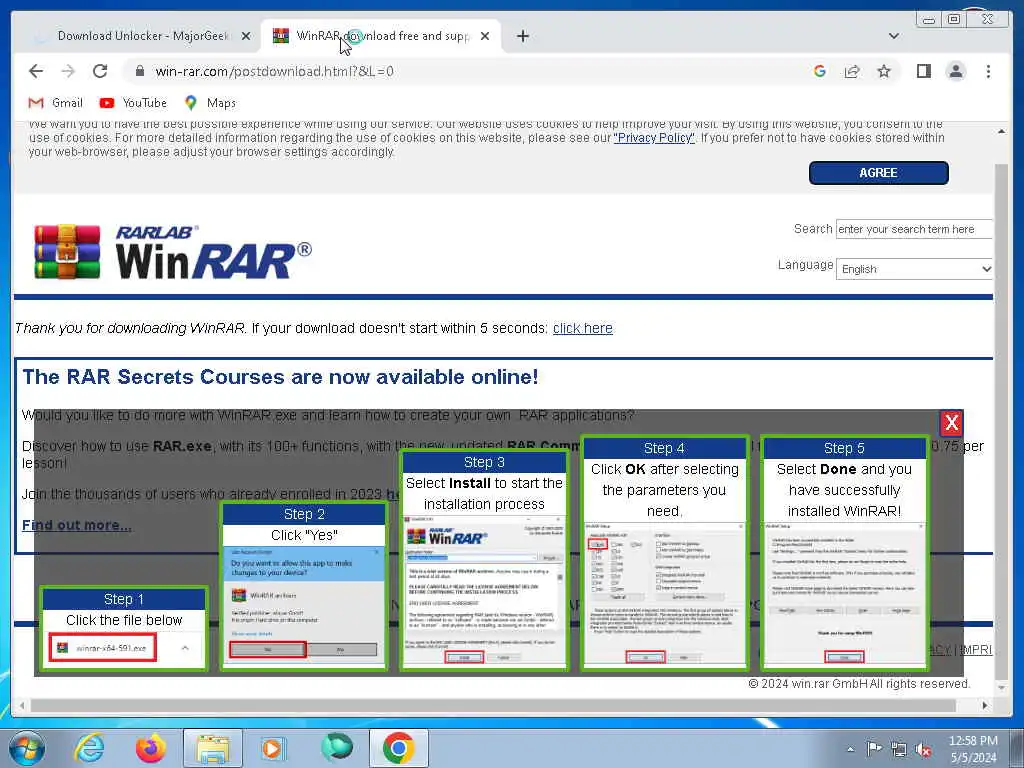
Task: Close the WinRAR download tab
Action: (485, 36)
